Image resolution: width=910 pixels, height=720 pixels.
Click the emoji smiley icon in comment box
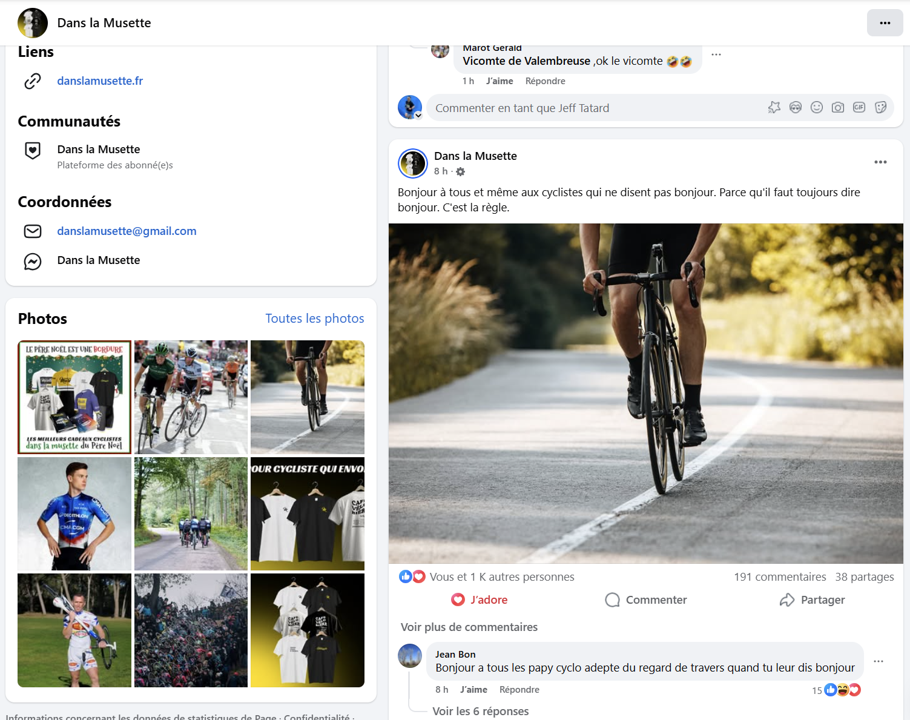pos(817,108)
